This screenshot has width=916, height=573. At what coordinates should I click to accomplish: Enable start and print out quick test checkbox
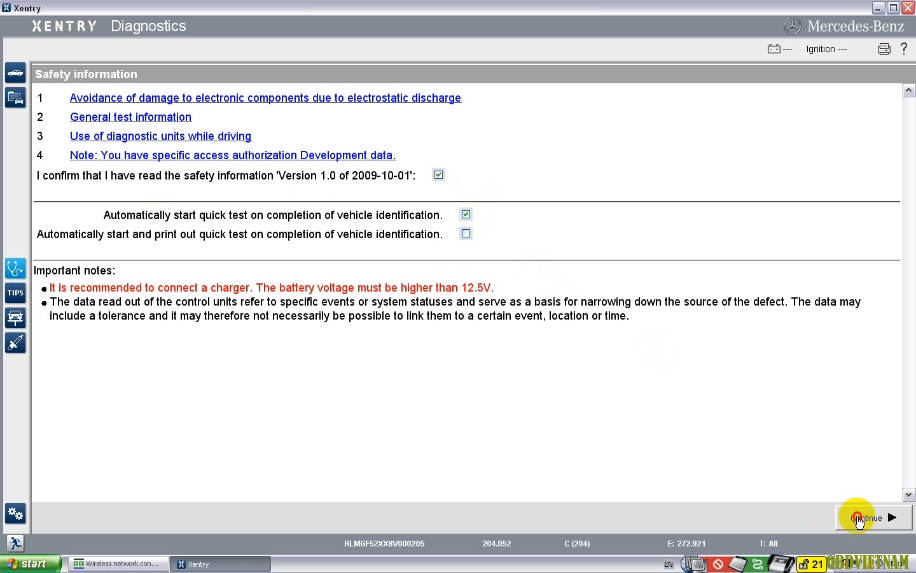tap(466, 234)
